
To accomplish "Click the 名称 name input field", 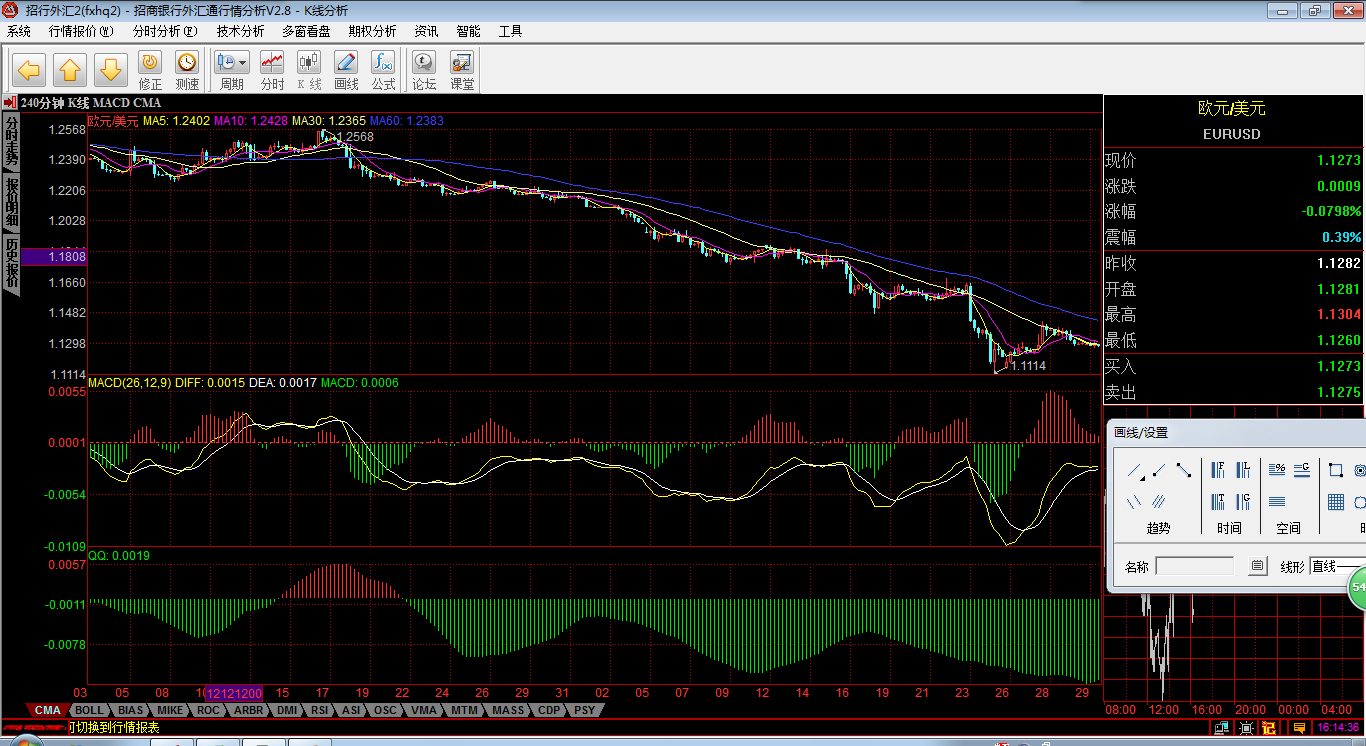I will click(x=1194, y=567).
